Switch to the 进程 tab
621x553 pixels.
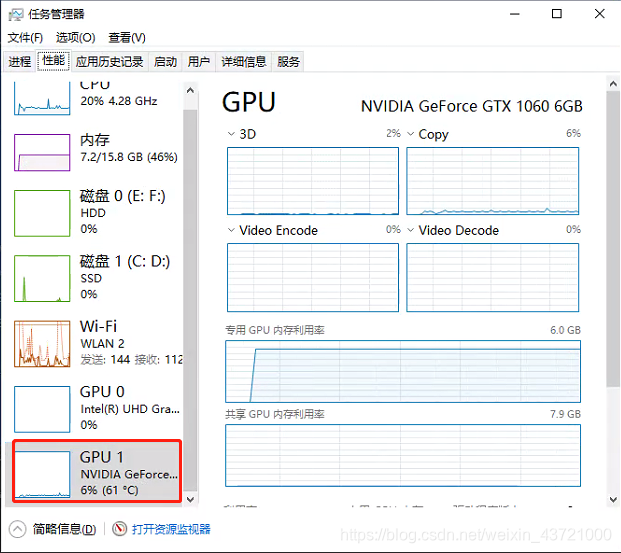pyautogui.click(x=20, y=62)
